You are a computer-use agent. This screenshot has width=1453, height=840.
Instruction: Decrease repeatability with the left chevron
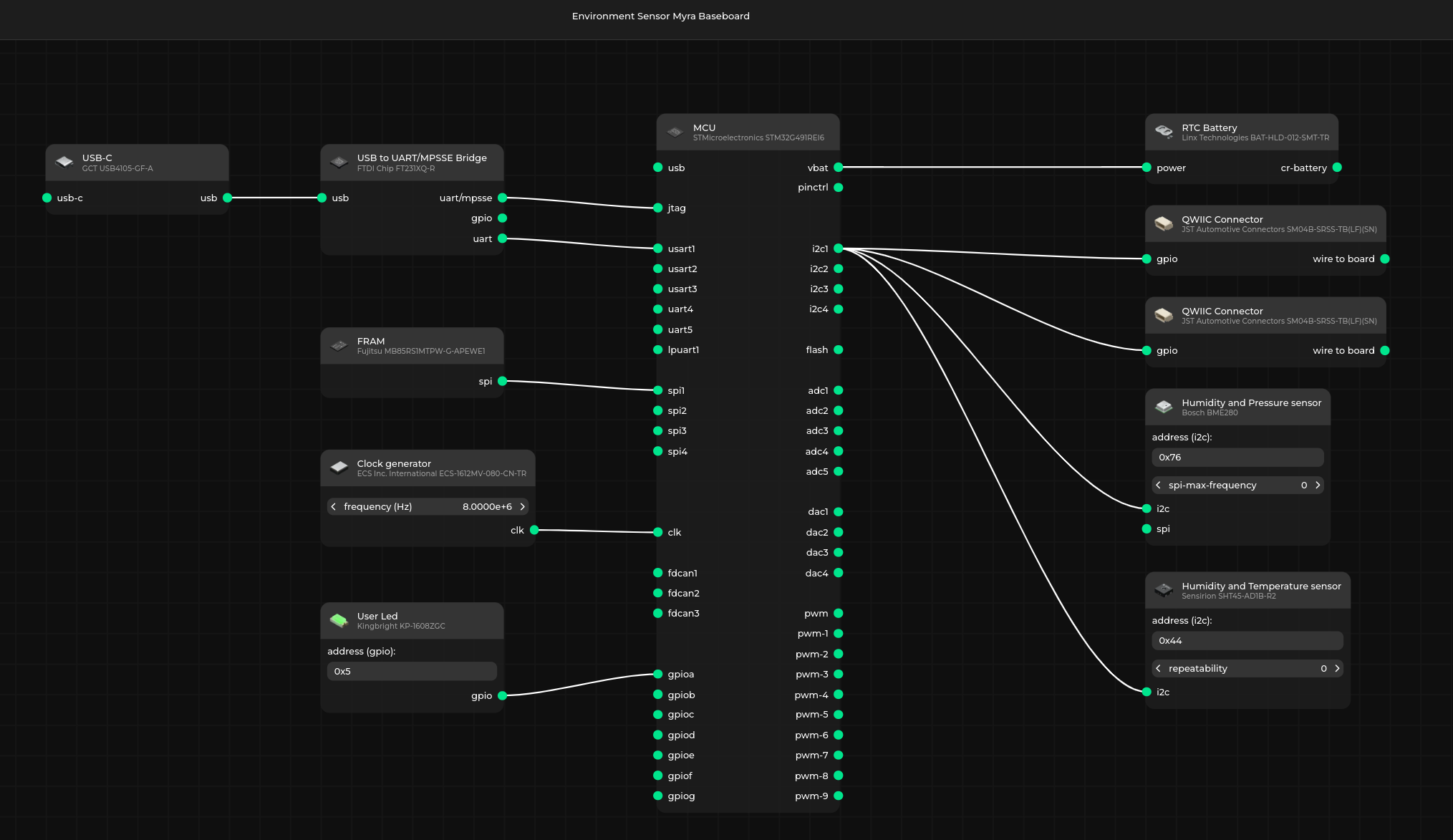tap(1159, 668)
